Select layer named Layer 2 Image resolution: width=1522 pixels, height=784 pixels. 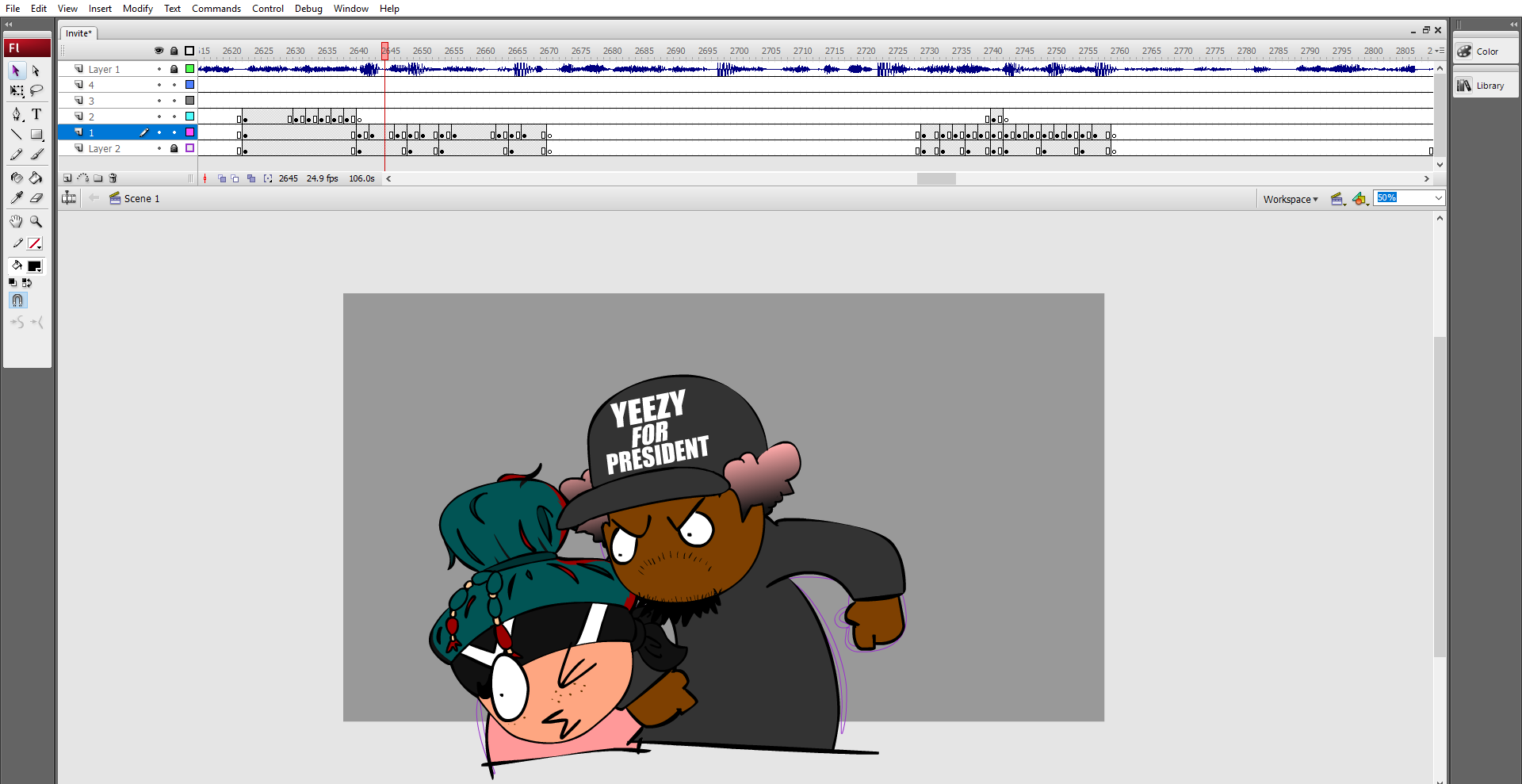click(x=105, y=148)
